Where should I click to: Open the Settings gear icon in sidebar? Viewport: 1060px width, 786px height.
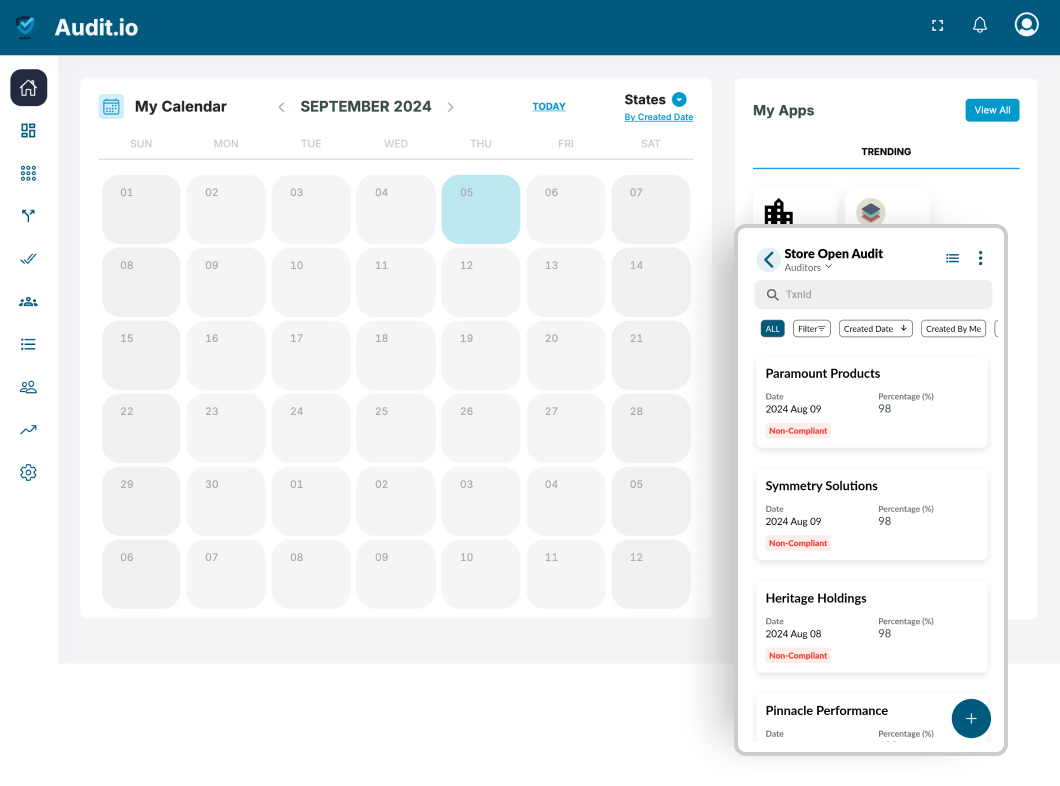pyautogui.click(x=28, y=472)
